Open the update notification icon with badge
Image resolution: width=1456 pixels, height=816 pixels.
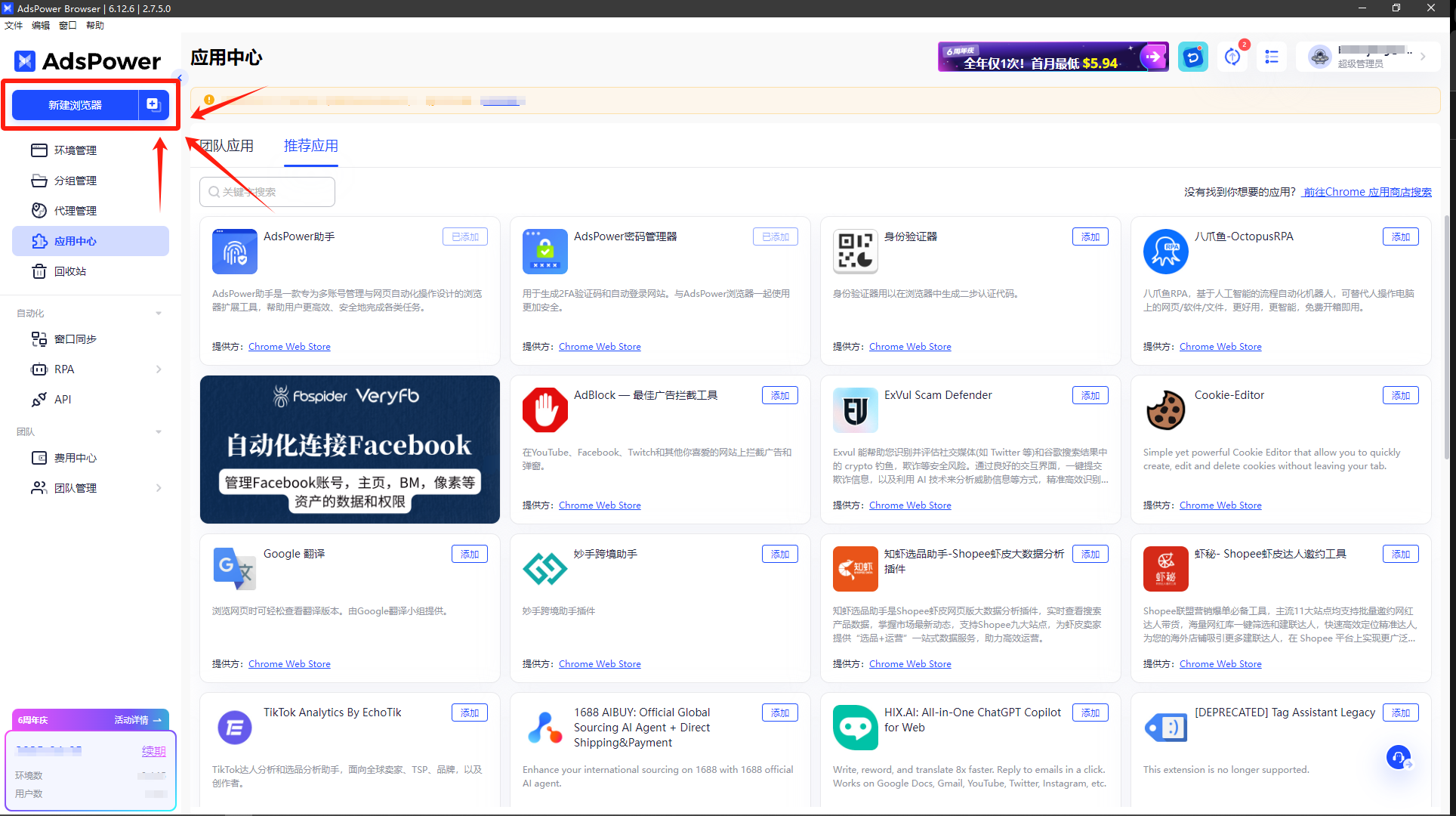point(1232,57)
